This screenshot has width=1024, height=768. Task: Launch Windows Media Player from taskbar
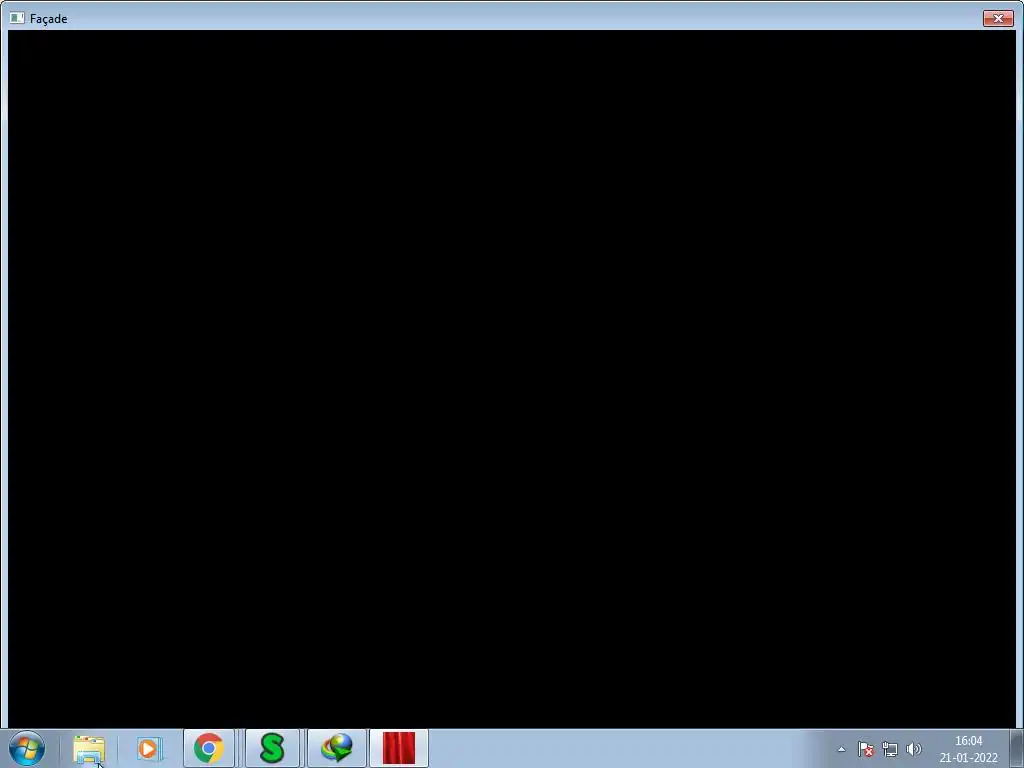pyautogui.click(x=149, y=748)
